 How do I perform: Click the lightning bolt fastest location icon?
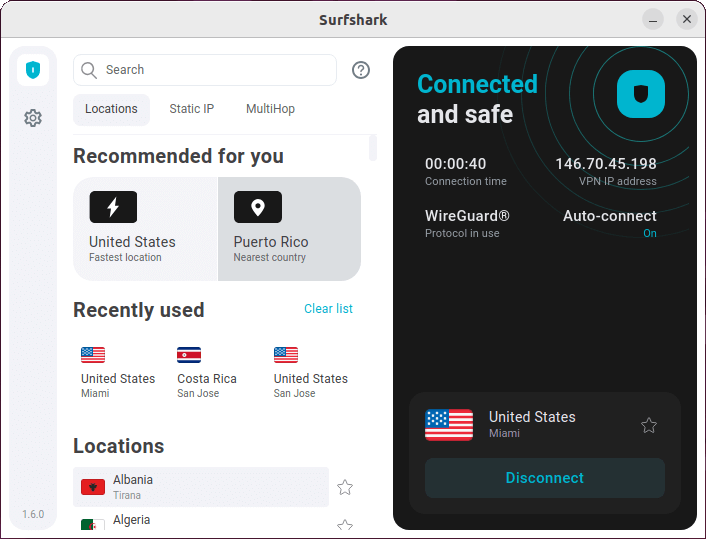113,207
